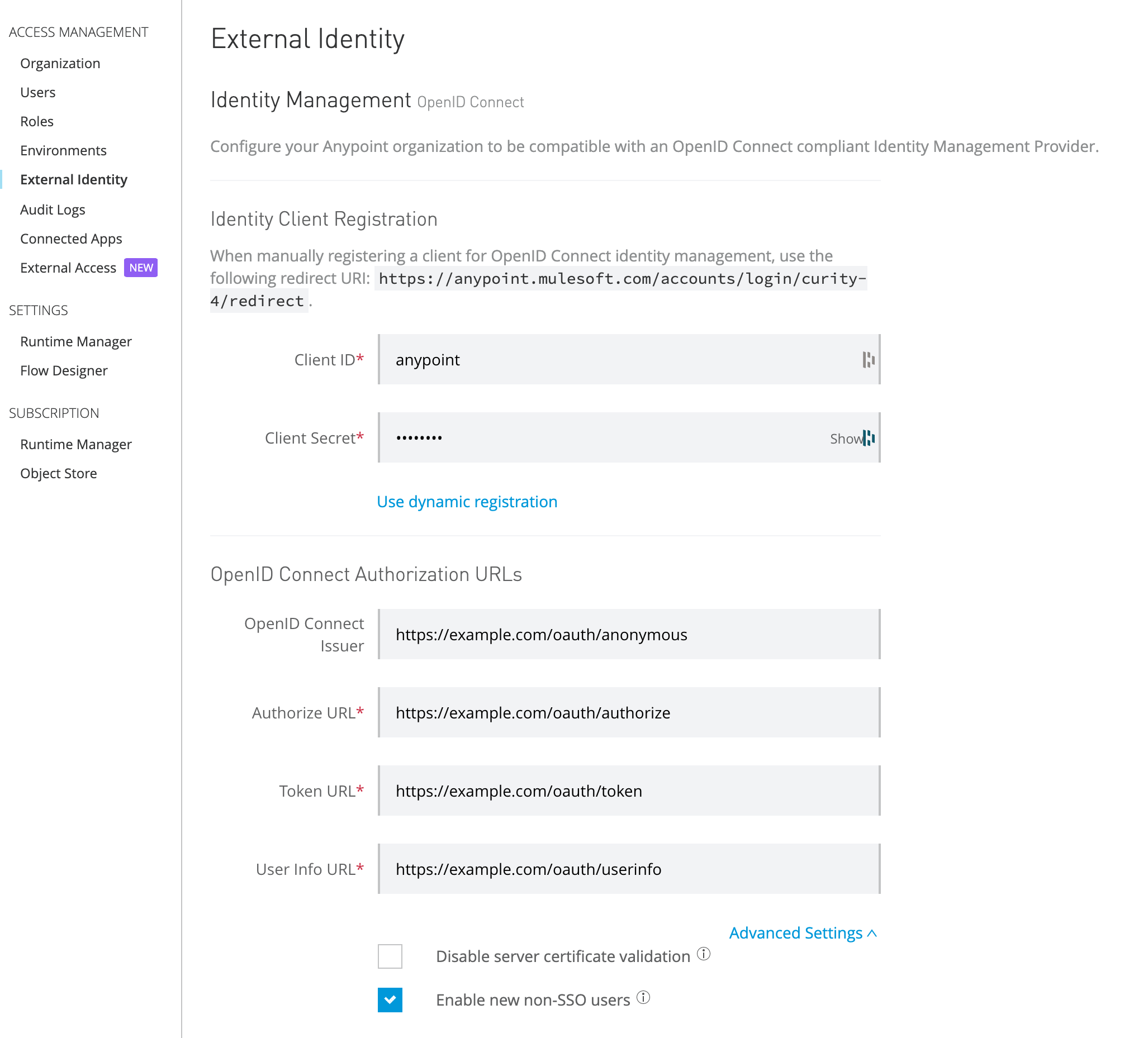Collapse the Advanced Settings section
The width and height of the screenshot is (1148, 1038).
[x=803, y=933]
